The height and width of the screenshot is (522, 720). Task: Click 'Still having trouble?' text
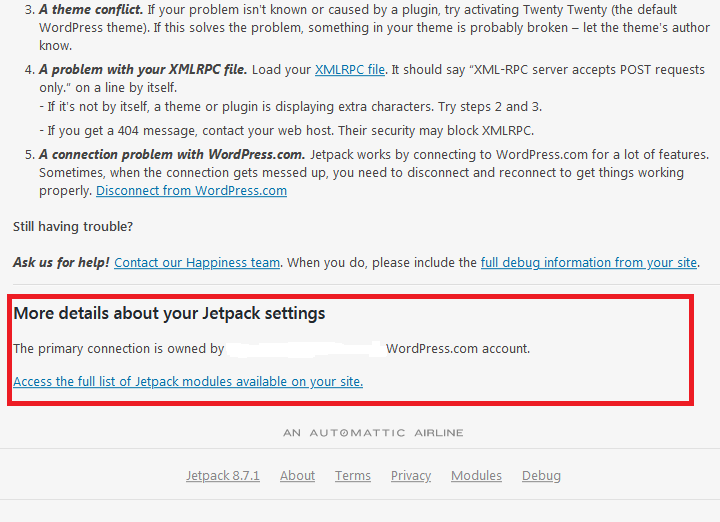73,227
